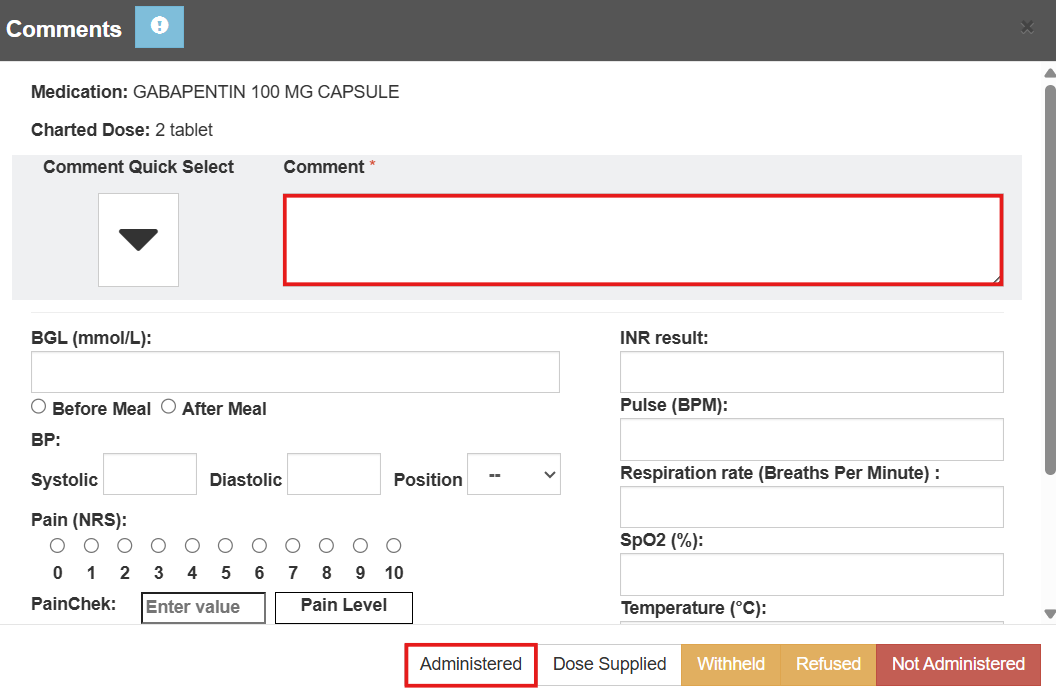Screen dimensions: 1056x698
Task: Focus the Systolic blood pressure field
Action: tap(150, 474)
